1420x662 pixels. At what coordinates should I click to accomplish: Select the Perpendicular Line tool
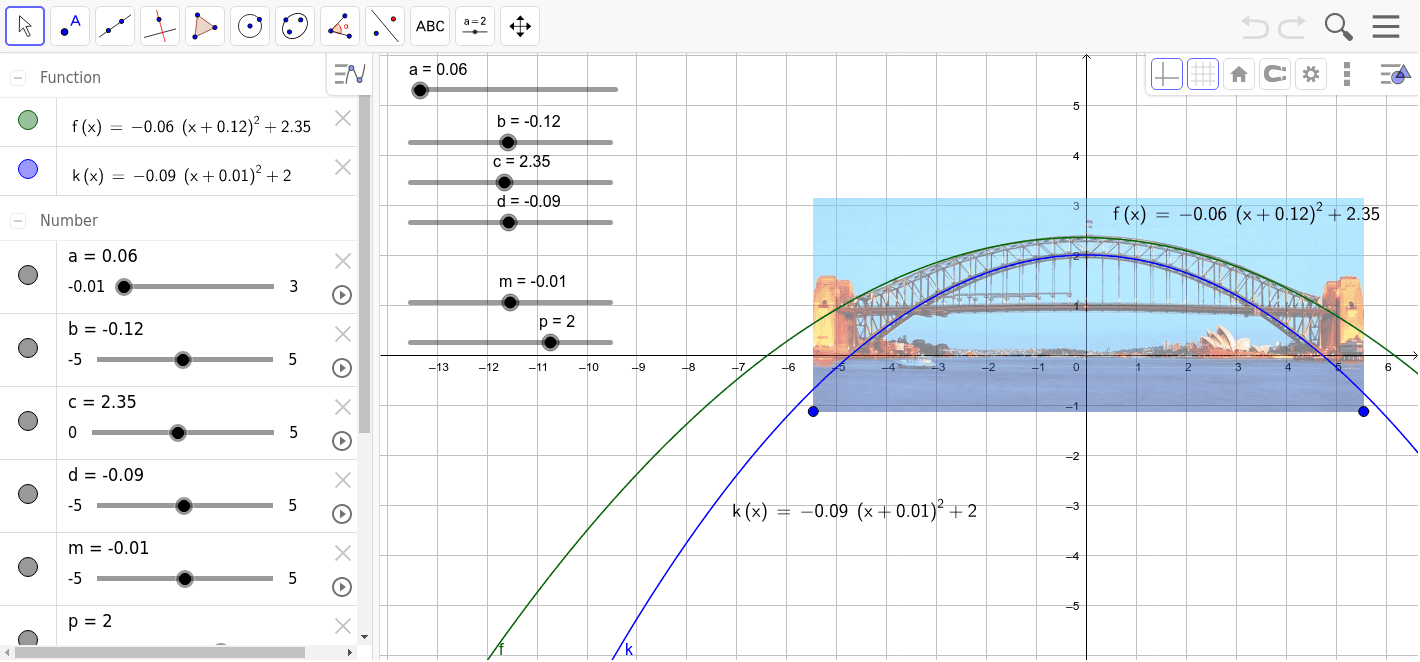tap(160, 26)
